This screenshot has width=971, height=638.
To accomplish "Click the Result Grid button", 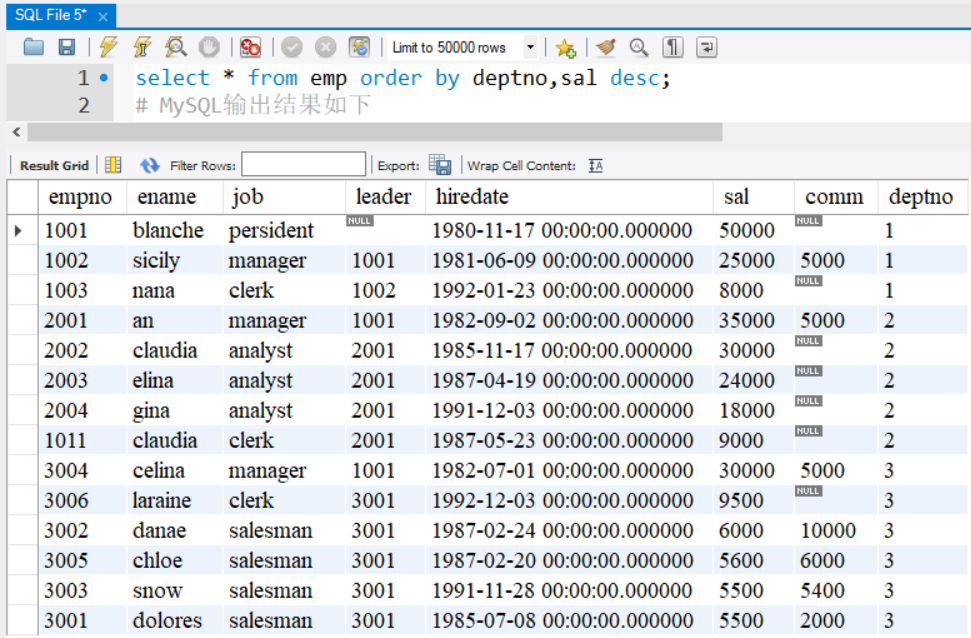I will pos(54,165).
